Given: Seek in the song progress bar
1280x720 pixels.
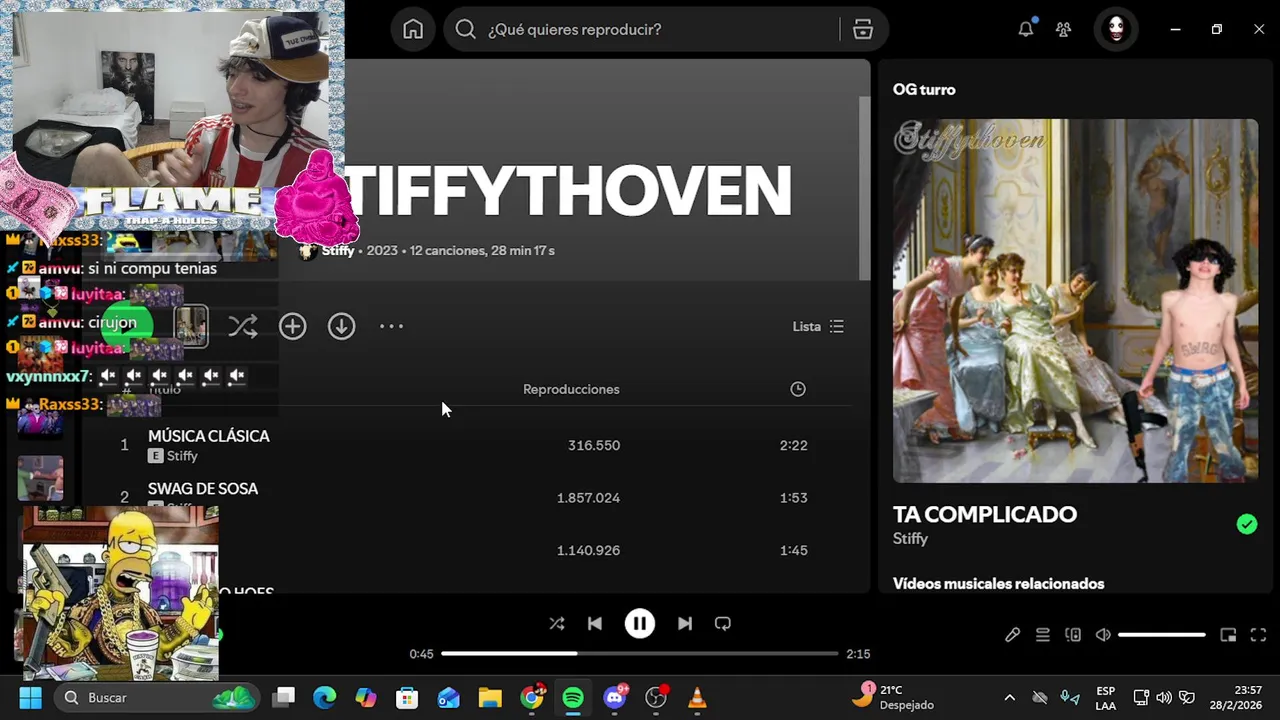Looking at the screenshot, I should [640, 653].
